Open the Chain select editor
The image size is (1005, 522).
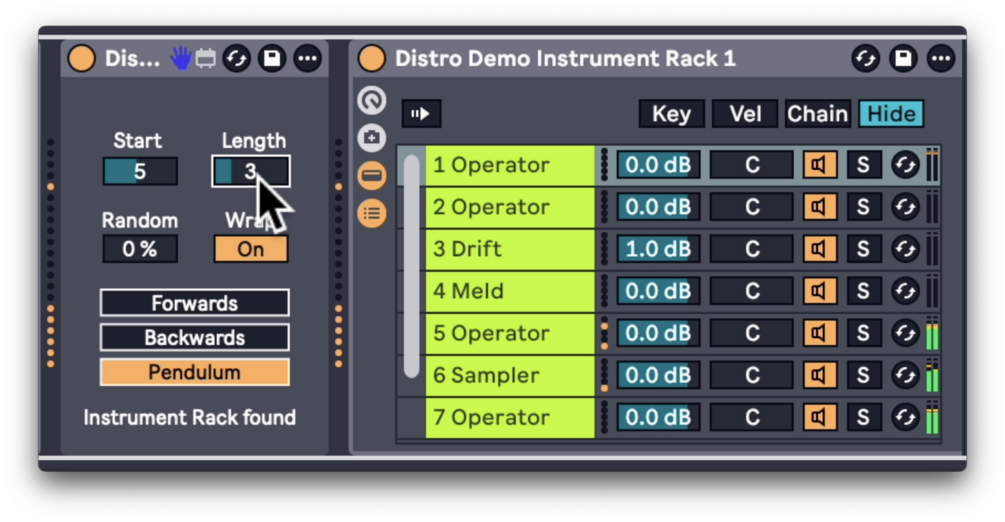pos(818,114)
